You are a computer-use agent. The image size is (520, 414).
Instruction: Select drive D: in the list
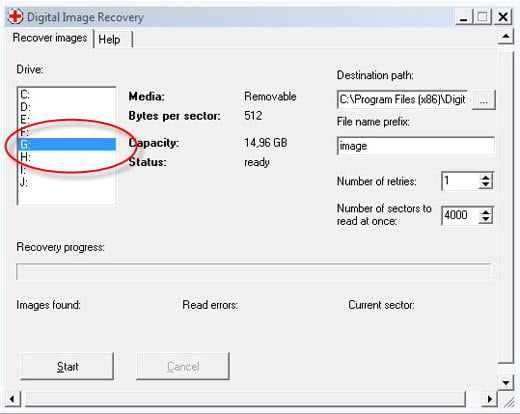coord(67,107)
